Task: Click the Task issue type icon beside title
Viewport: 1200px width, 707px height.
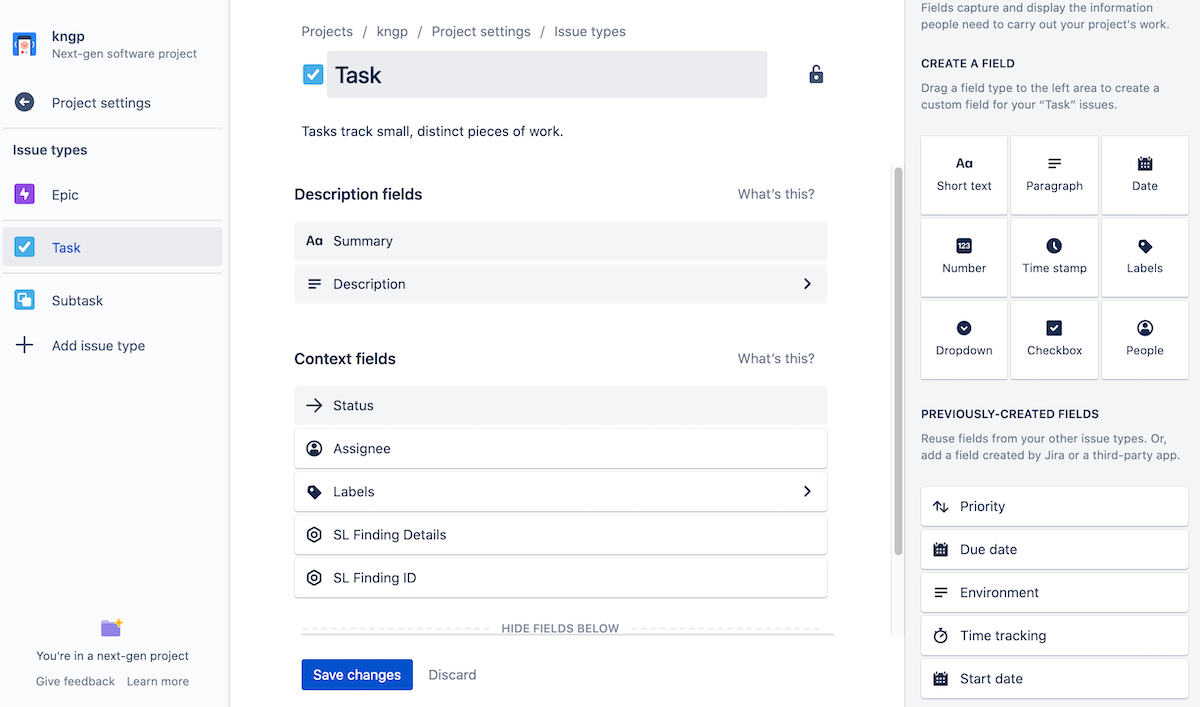Action: (x=313, y=74)
